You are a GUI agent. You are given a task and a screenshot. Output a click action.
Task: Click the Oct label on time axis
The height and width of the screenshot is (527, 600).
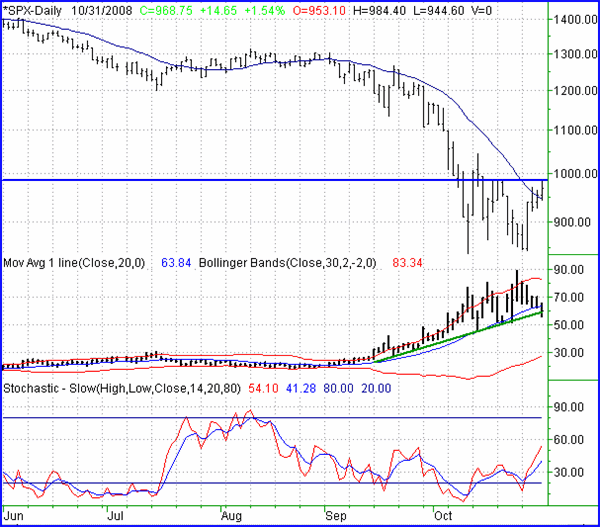[x=443, y=516]
